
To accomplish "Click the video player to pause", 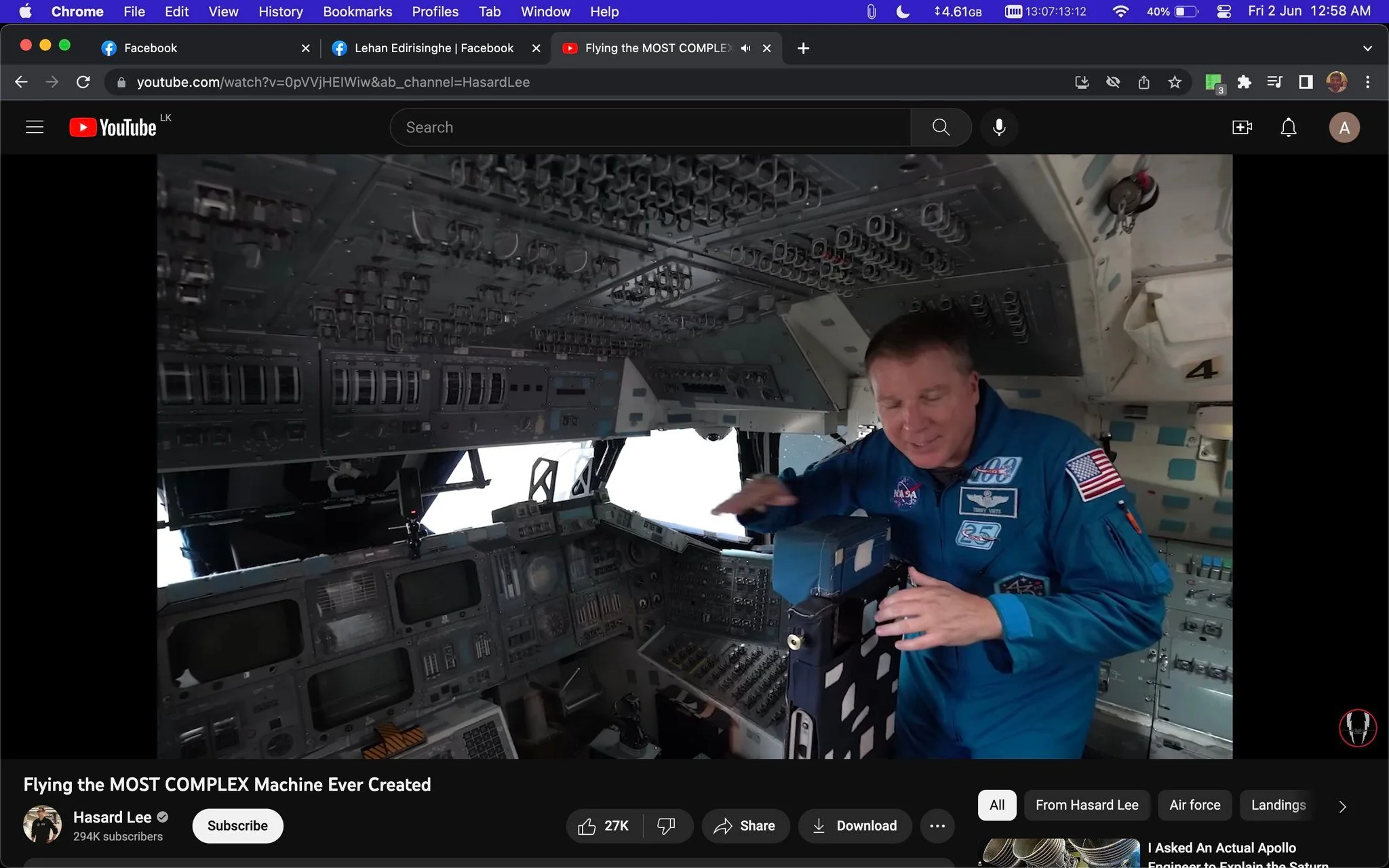I will pyautogui.click(x=694, y=456).
